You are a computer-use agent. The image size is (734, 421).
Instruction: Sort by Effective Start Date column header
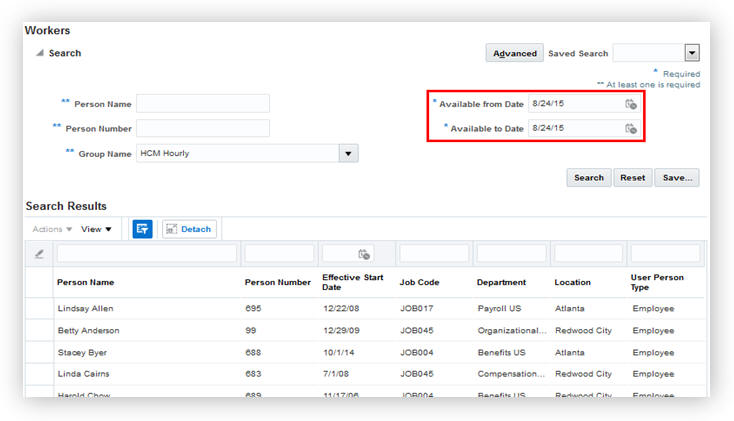point(352,282)
